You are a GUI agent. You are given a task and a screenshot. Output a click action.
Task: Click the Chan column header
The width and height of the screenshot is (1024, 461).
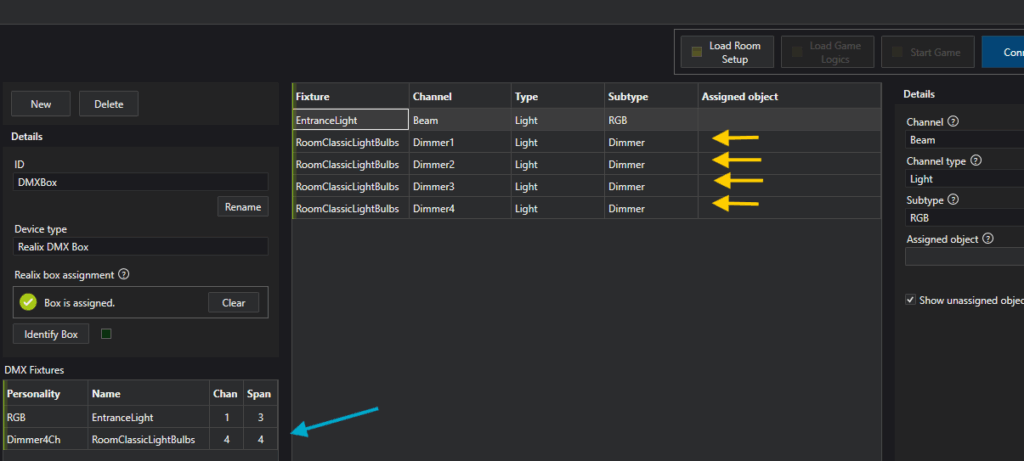pos(226,394)
